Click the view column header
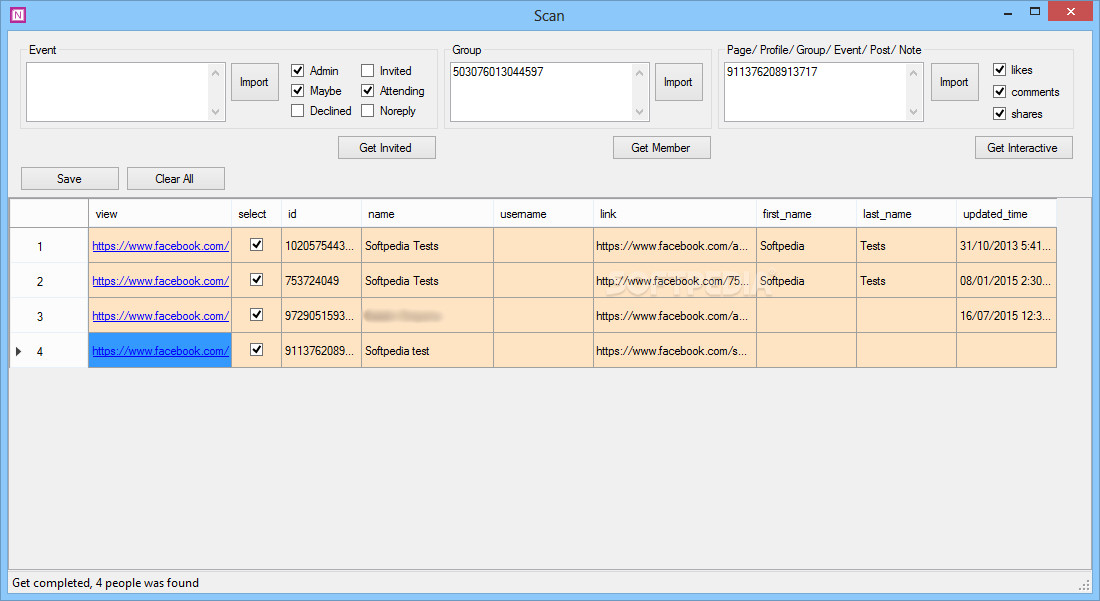This screenshot has width=1100, height=601. pyautogui.click(x=160, y=214)
